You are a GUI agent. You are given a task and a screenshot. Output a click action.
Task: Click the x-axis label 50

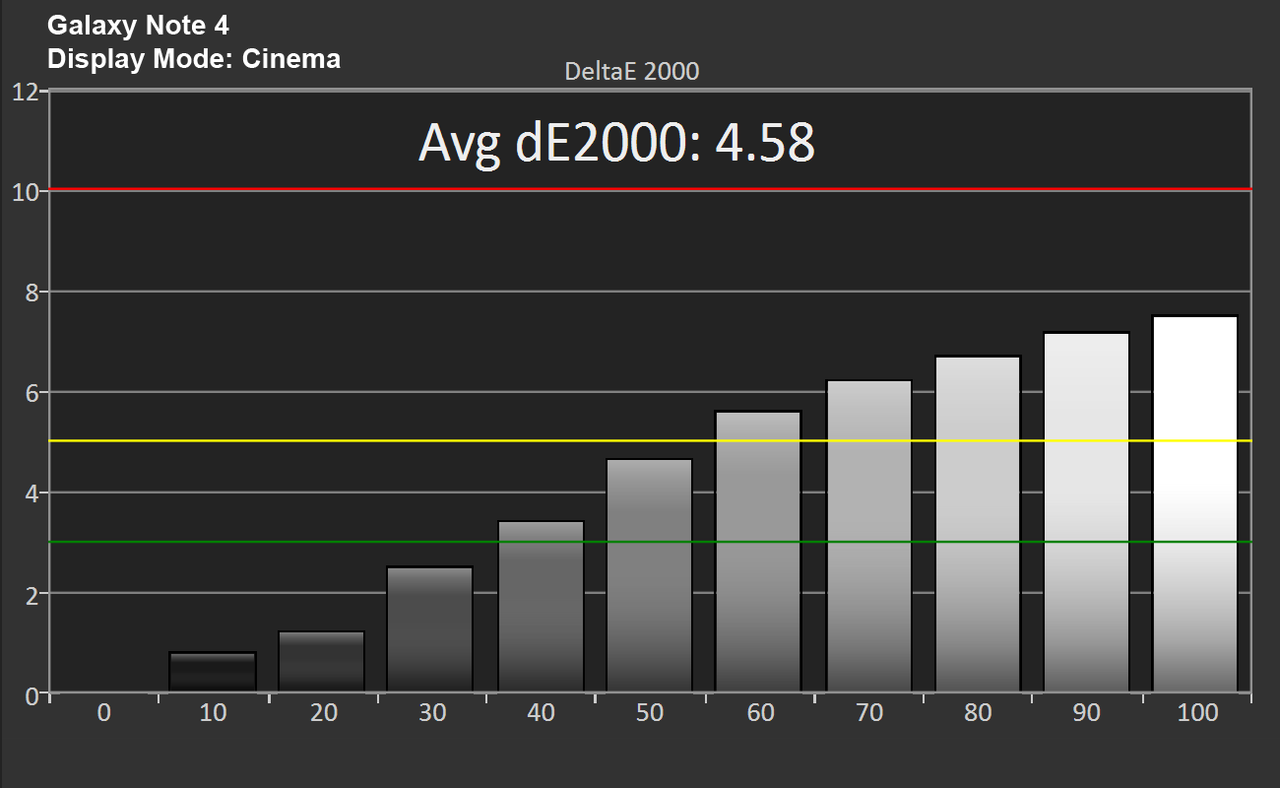(x=651, y=713)
